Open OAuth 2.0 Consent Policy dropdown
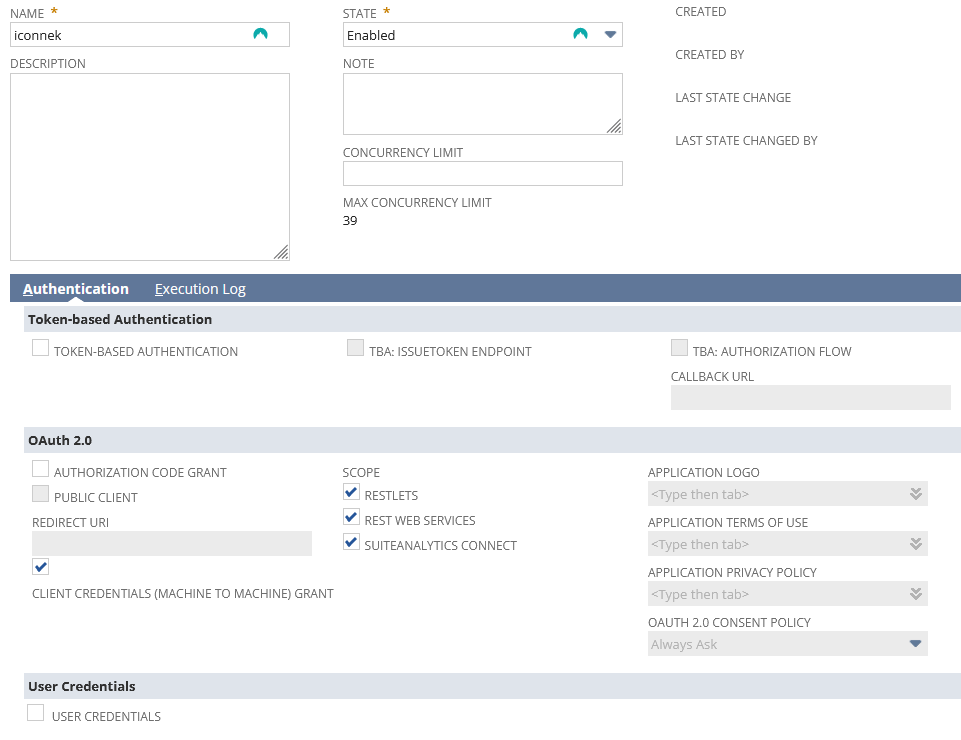 [x=915, y=644]
